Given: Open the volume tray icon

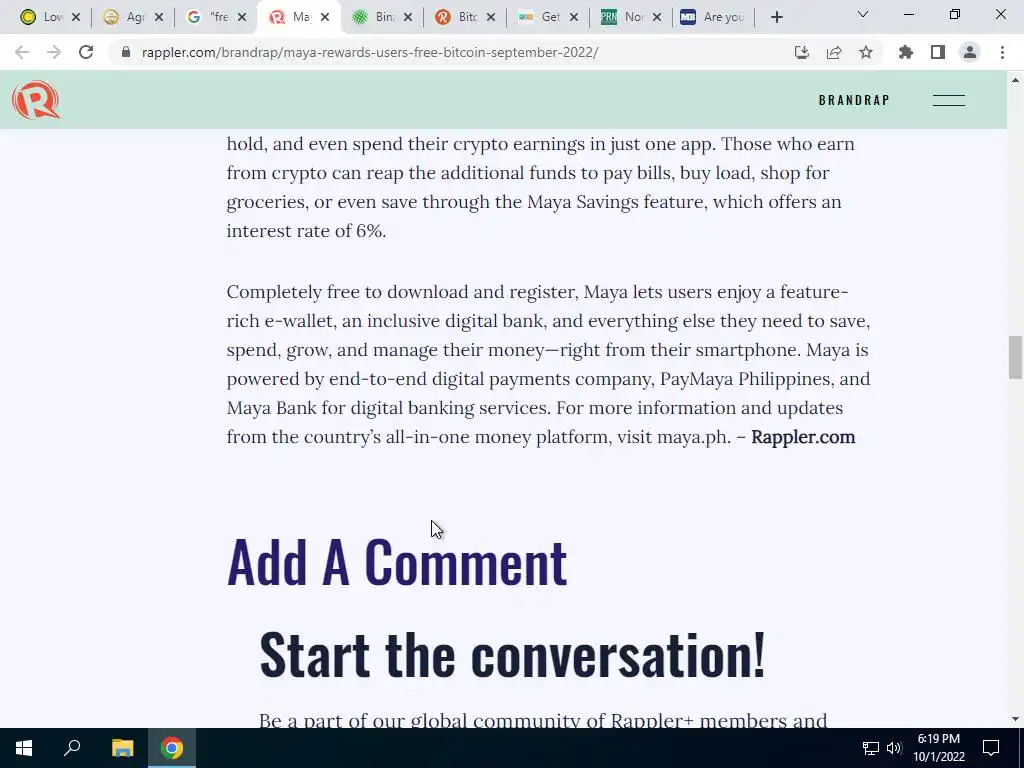Looking at the screenshot, I should tap(894, 748).
